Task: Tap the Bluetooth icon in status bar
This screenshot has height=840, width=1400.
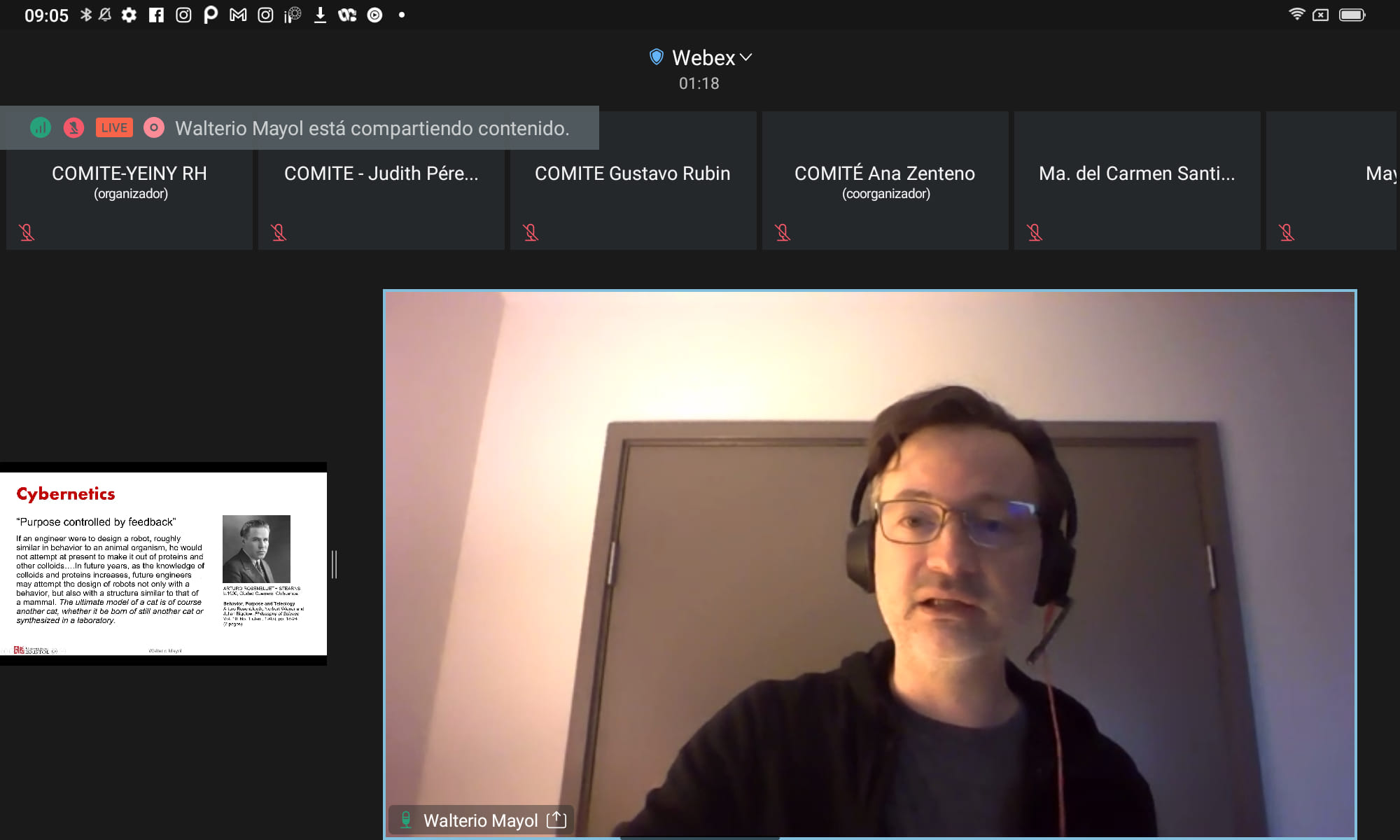Action: coord(86,15)
